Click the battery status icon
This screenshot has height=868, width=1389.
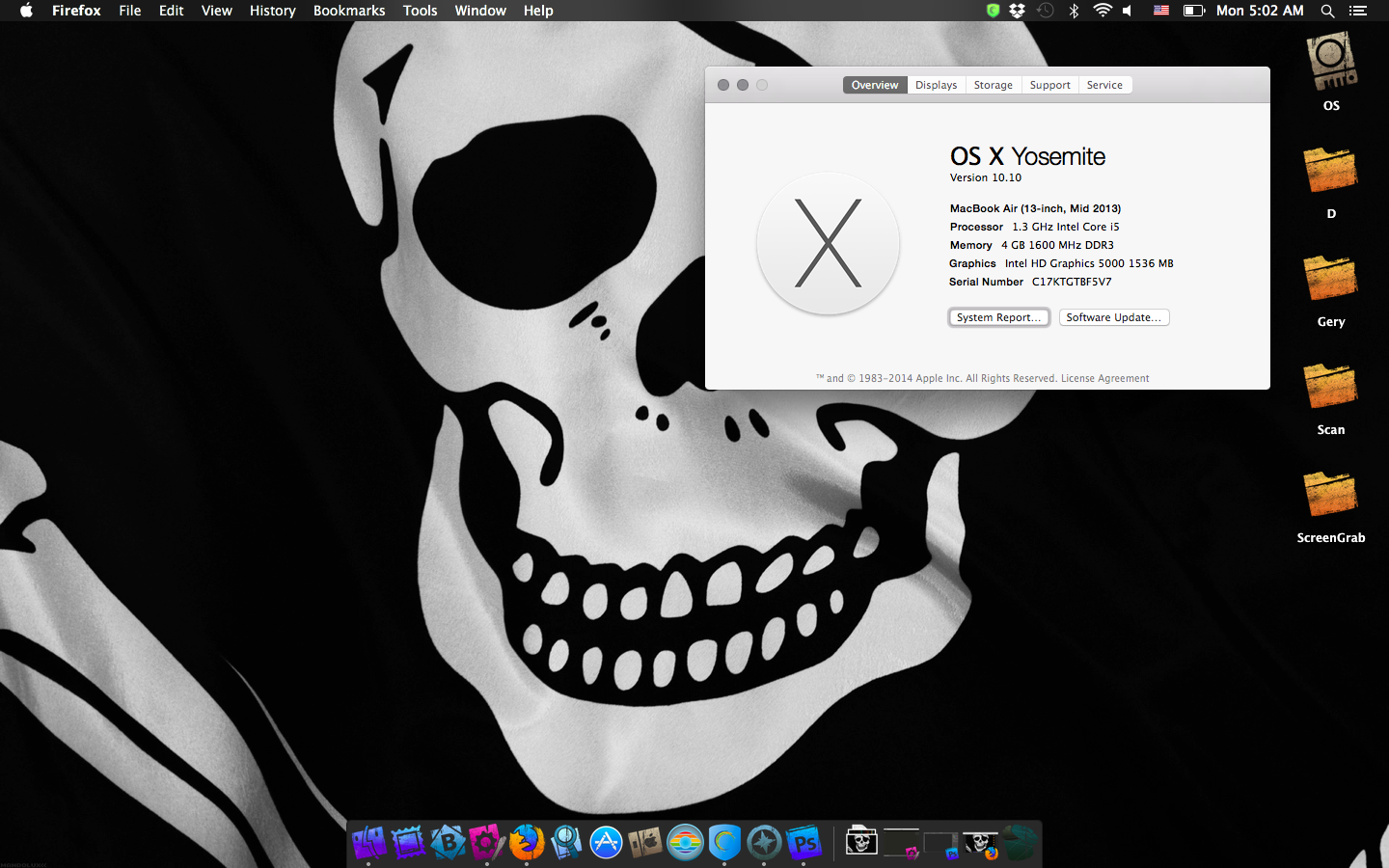[1194, 11]
